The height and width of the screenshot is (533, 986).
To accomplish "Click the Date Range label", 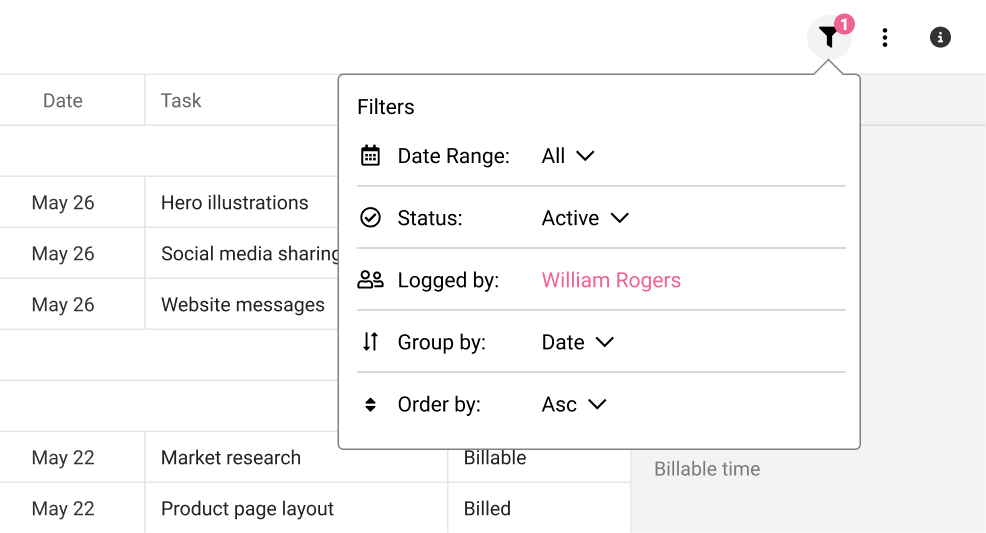I will coord(453,156).
